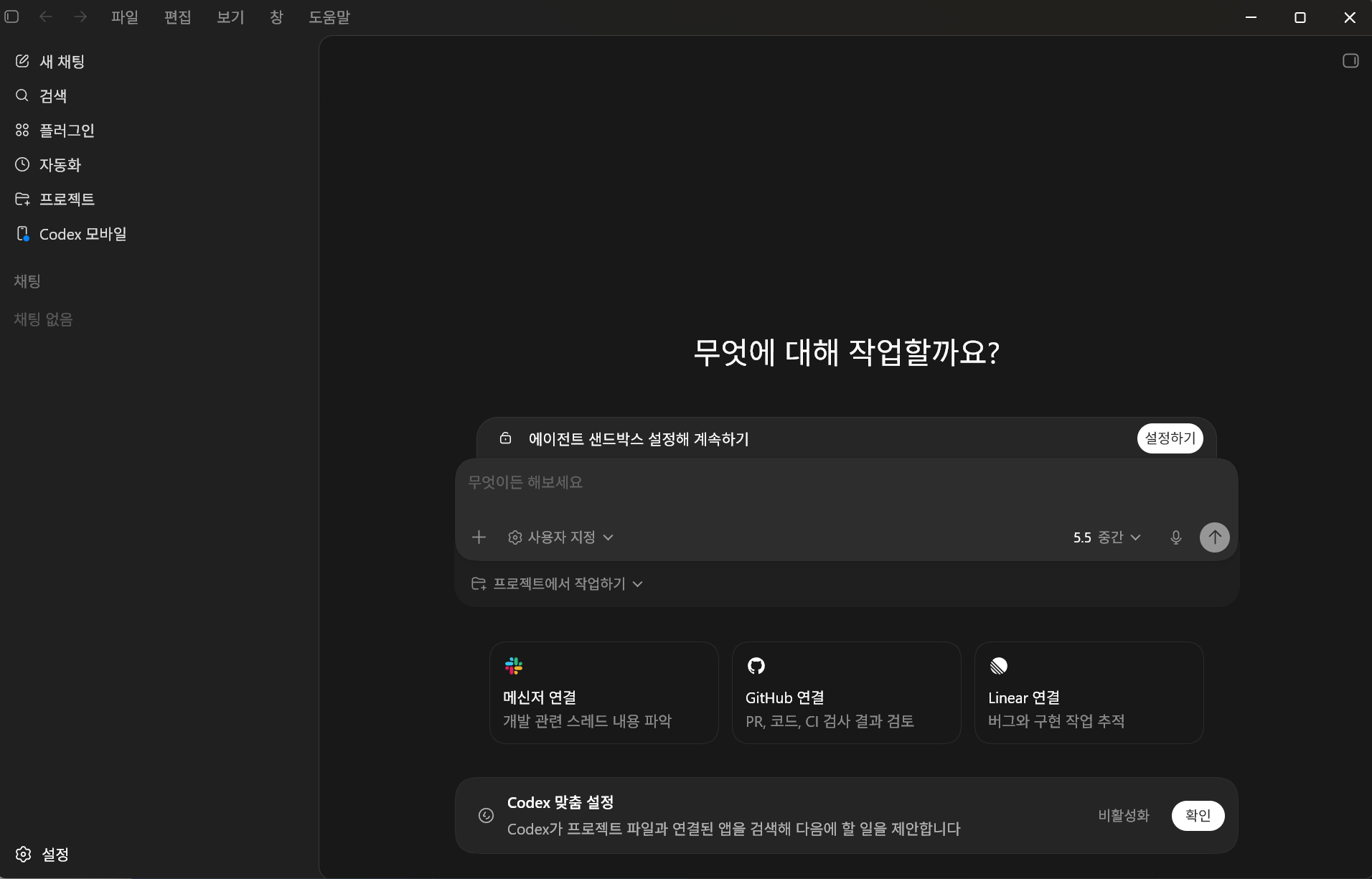Image resolution: width=1372 pixels, height=879 pixels.
Task: Open the Linear 연결 card
Action: (1089, 692)
